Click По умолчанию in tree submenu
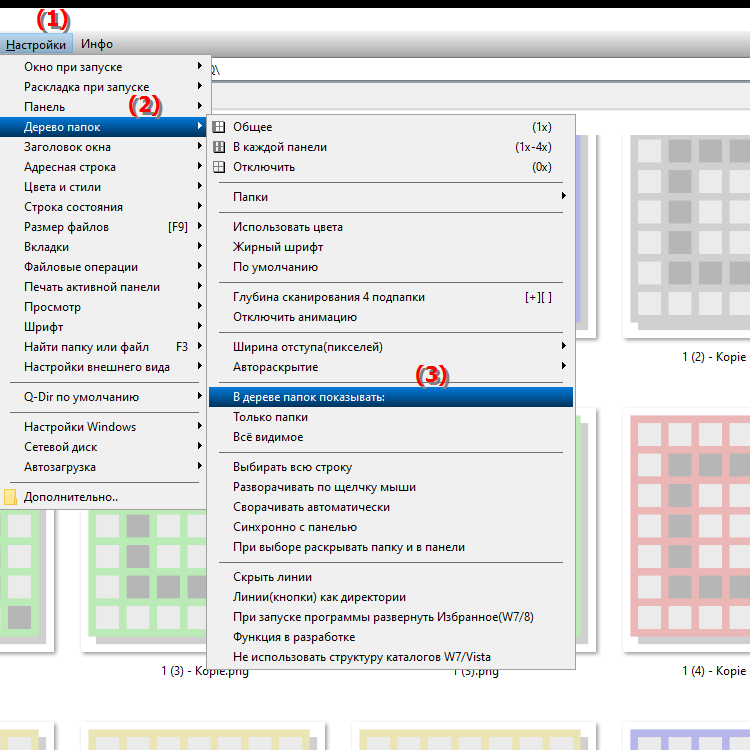The height and width of the screenshot is (750, 750). point(275,267)
